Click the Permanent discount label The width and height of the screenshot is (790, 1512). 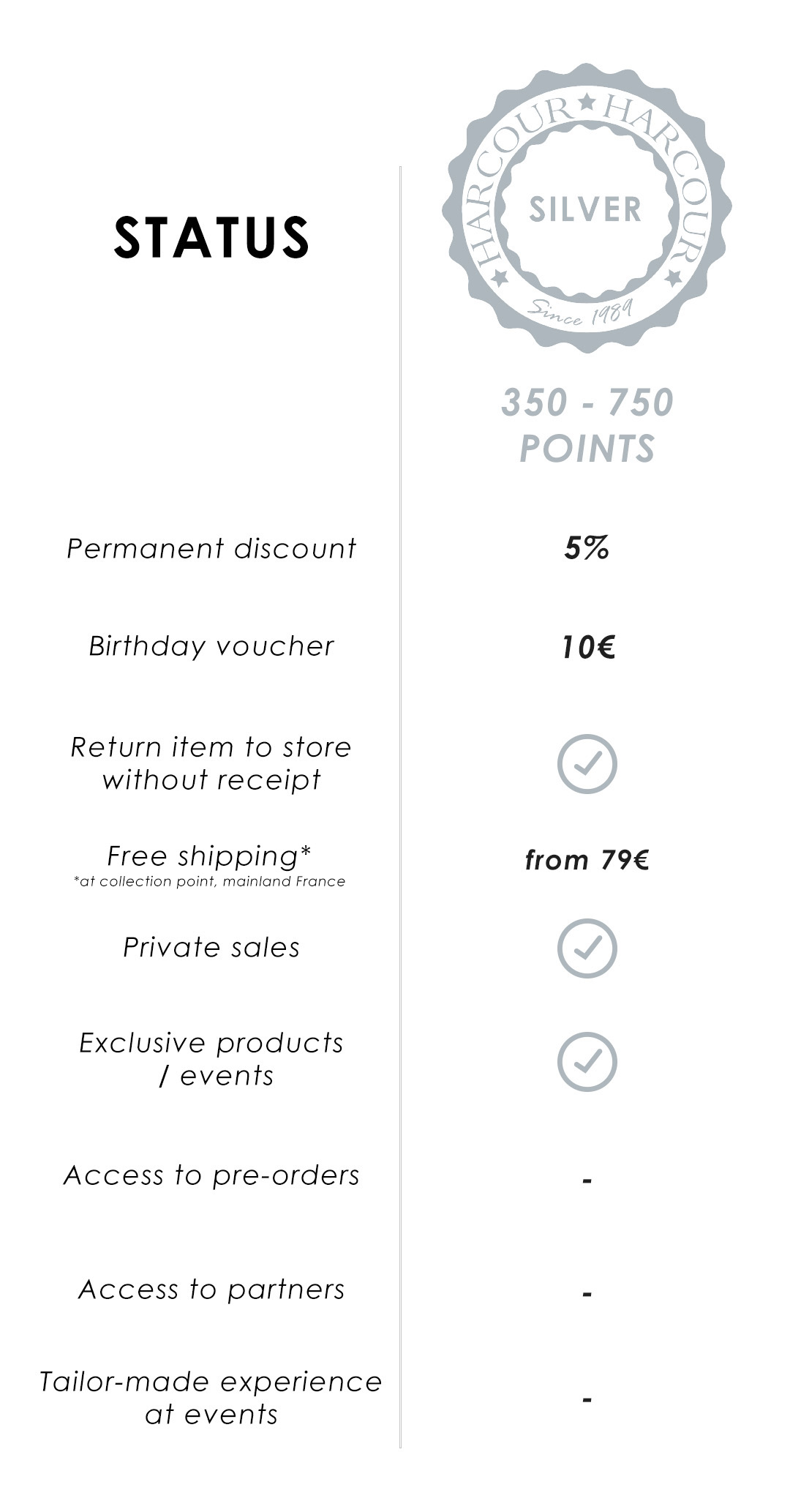211,548
